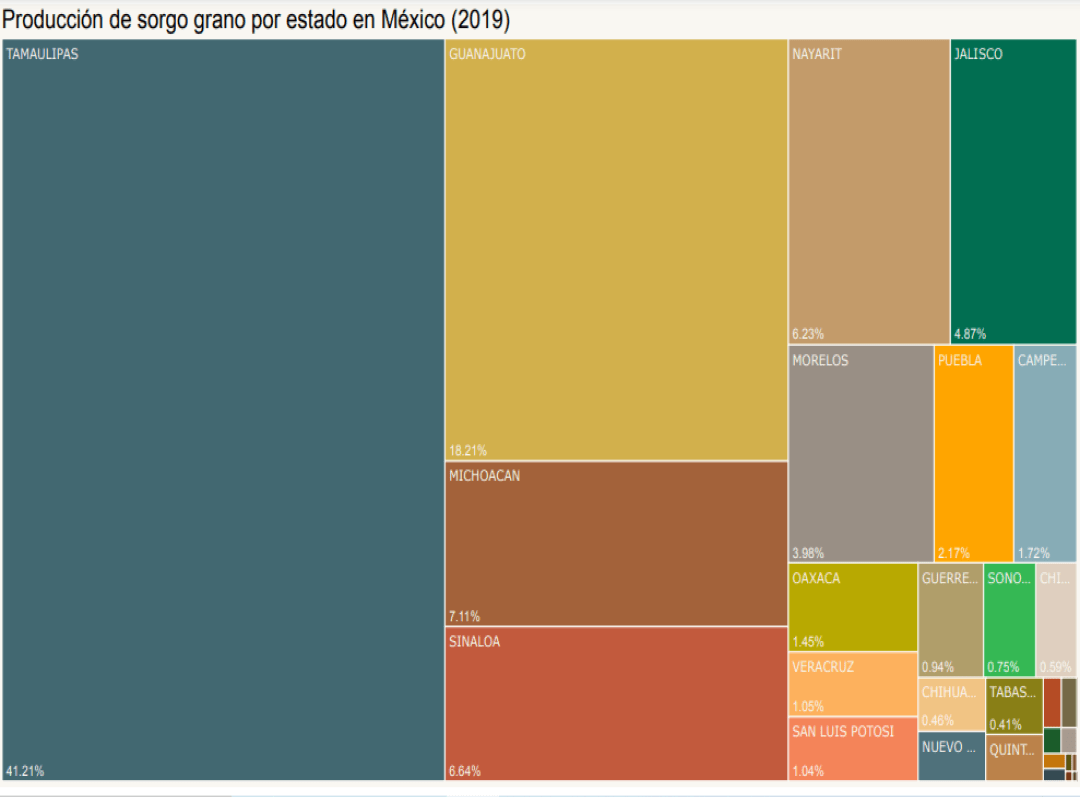Select the Nuevo Leon slate tile

coord(951,757)
